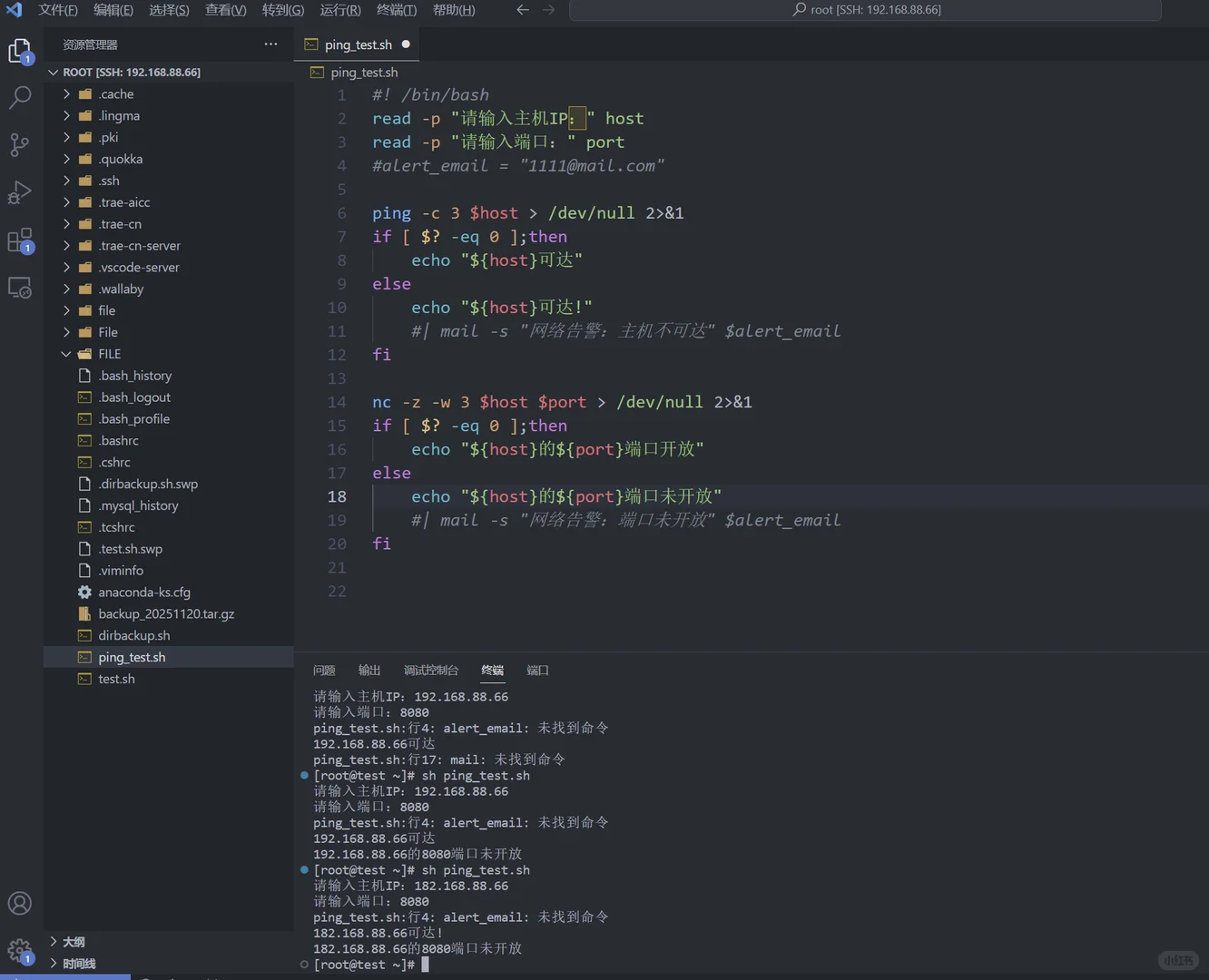Viewport: 1209px width, 980px height.
Task: Open Explorer views and more actions menu
Action: point(270,44)
